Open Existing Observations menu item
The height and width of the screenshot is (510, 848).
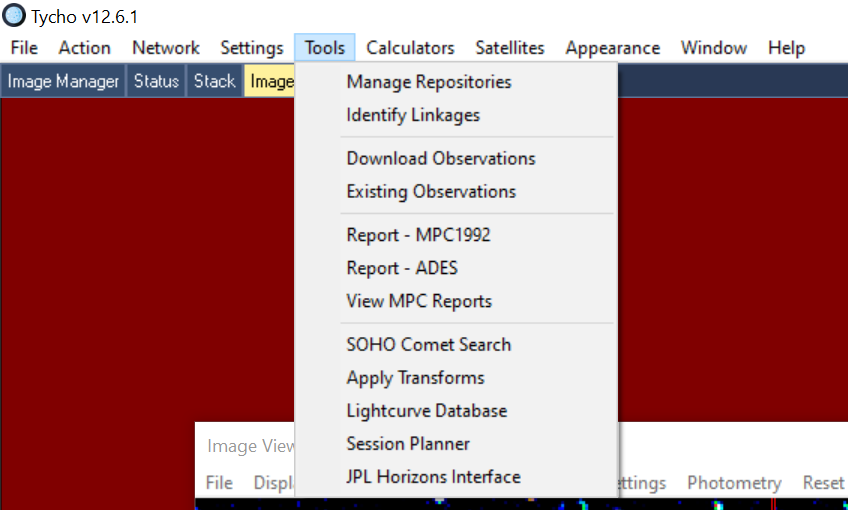[x=430, y=191]
